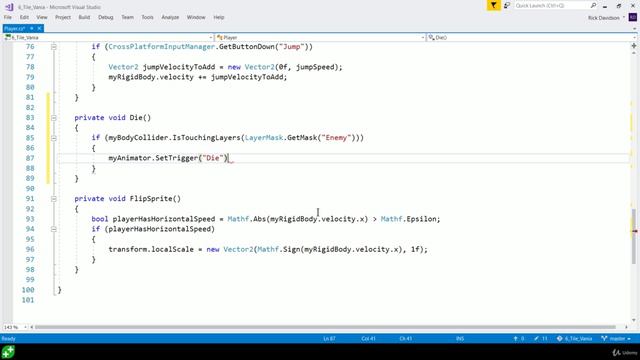The width and height of the screenshot is (640, 360).
Task: Open the Team menu
Action: tap(127, 17)
